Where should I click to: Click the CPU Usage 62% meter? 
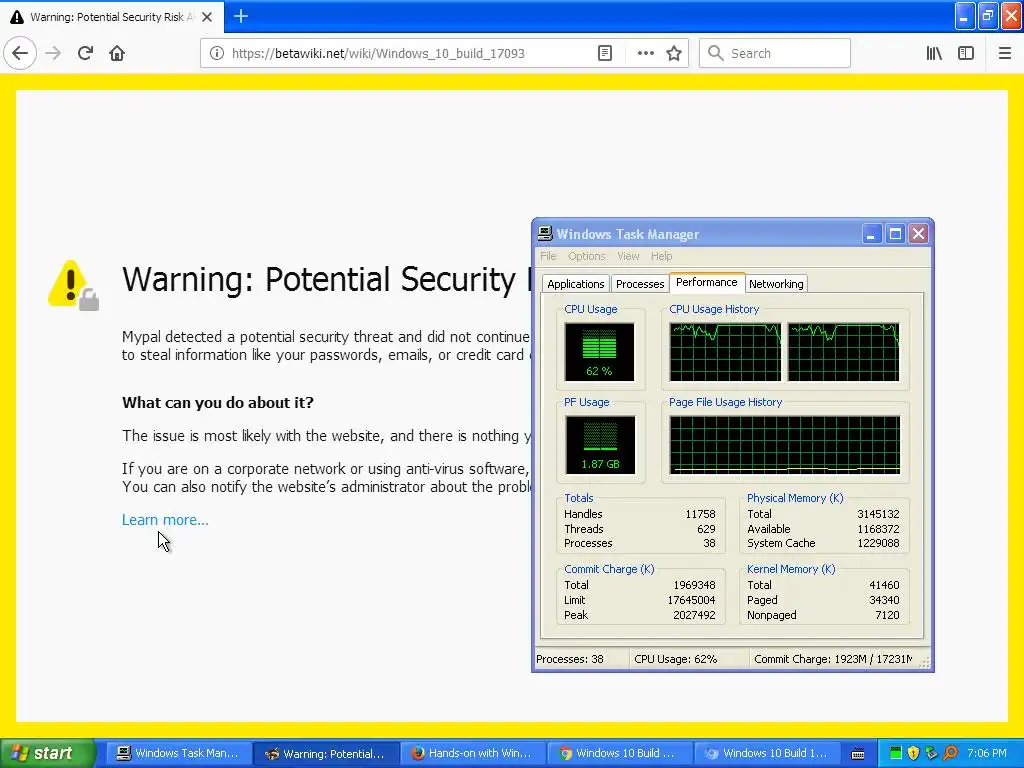600,351
